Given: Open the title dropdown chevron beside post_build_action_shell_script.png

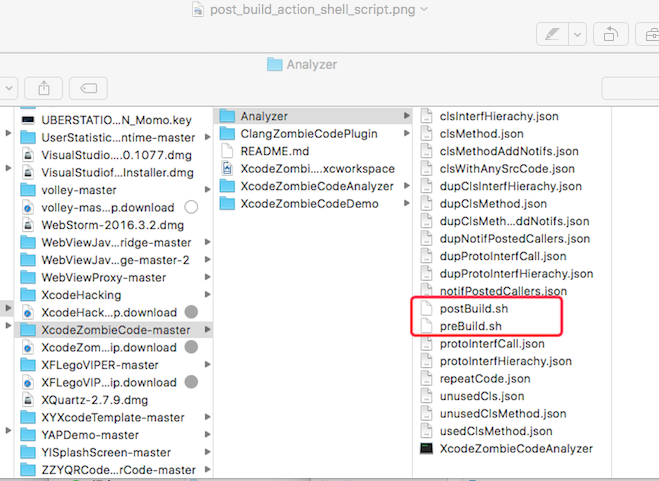Looking at the screenshot, I should pos(424,9).
